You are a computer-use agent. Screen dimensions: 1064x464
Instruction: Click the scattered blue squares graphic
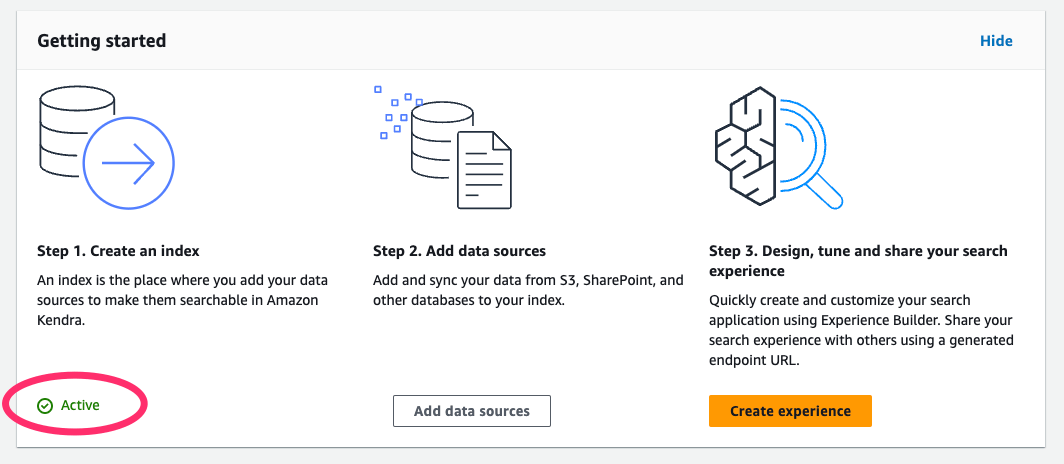click(x=399, y=112)
